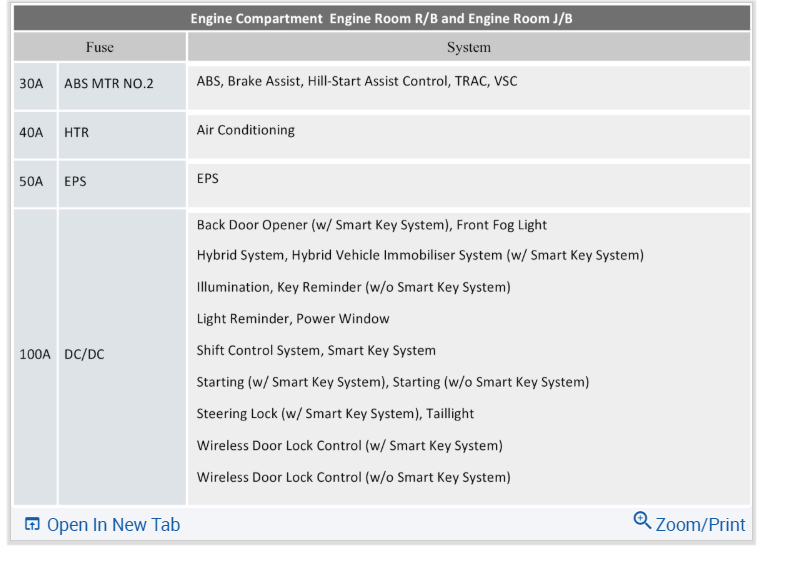Viewport: 785px width, 561px height.
Task: Select the ABS MTR NO.2 fuse name
Action: pyautogui.click(x=109, y=84)
